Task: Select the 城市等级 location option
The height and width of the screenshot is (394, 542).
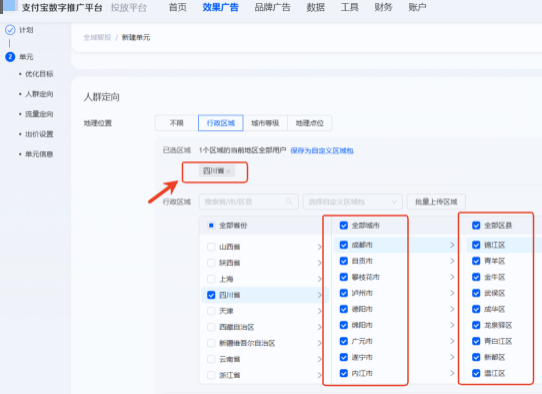Action: pyautogui.click(x=265, y=123)
